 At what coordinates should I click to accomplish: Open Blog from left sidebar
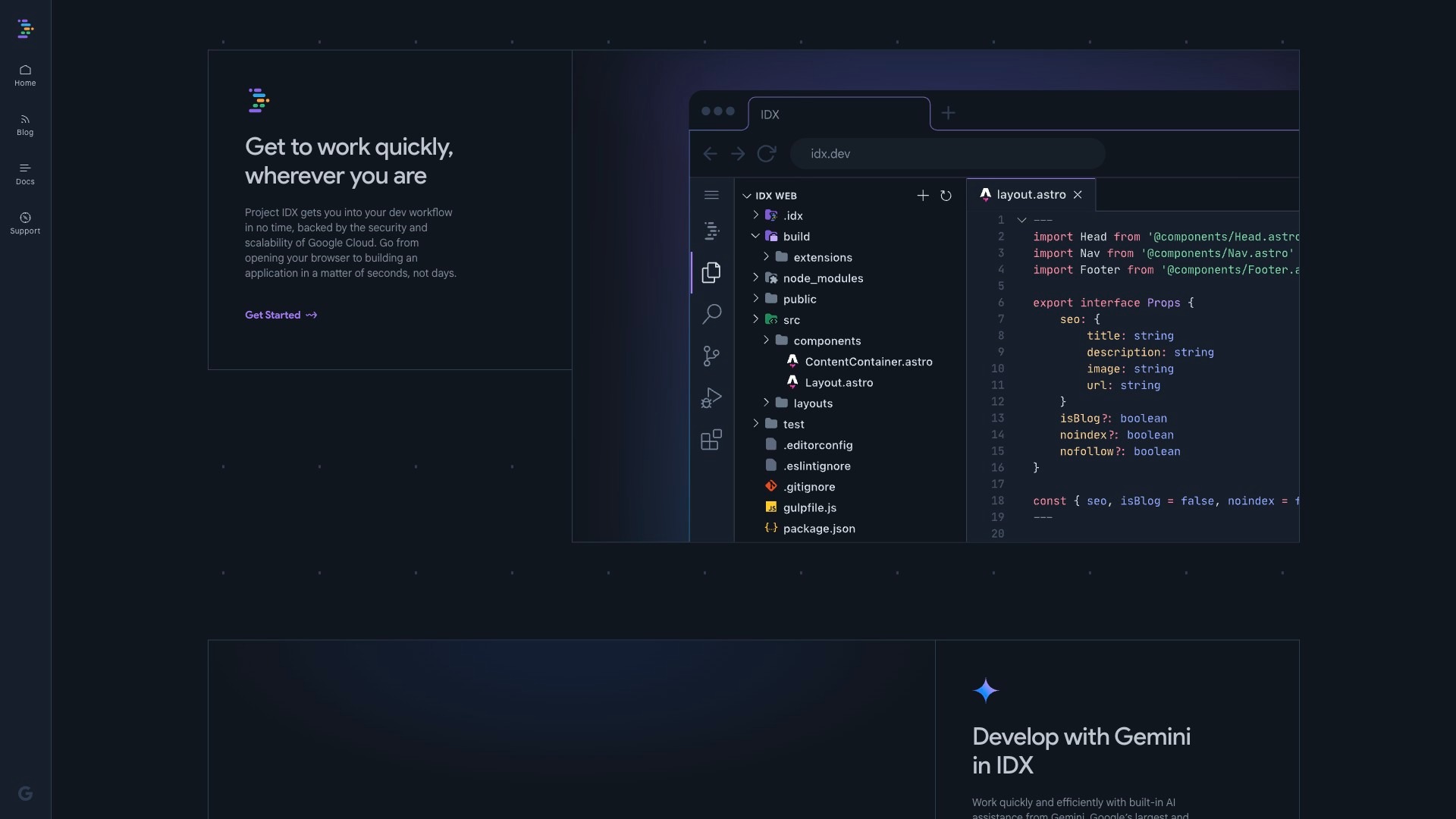[x=25, y=124]
